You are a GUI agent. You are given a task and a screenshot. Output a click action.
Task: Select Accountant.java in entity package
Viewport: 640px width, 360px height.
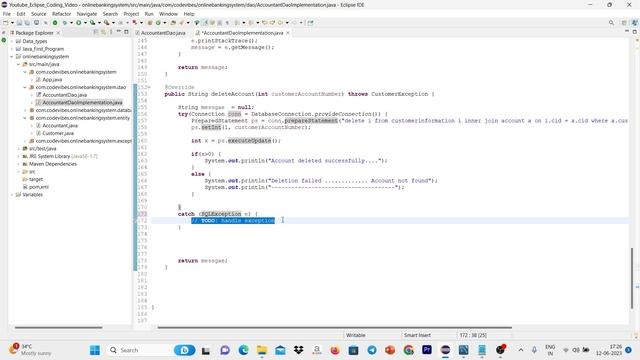(60, 126)
